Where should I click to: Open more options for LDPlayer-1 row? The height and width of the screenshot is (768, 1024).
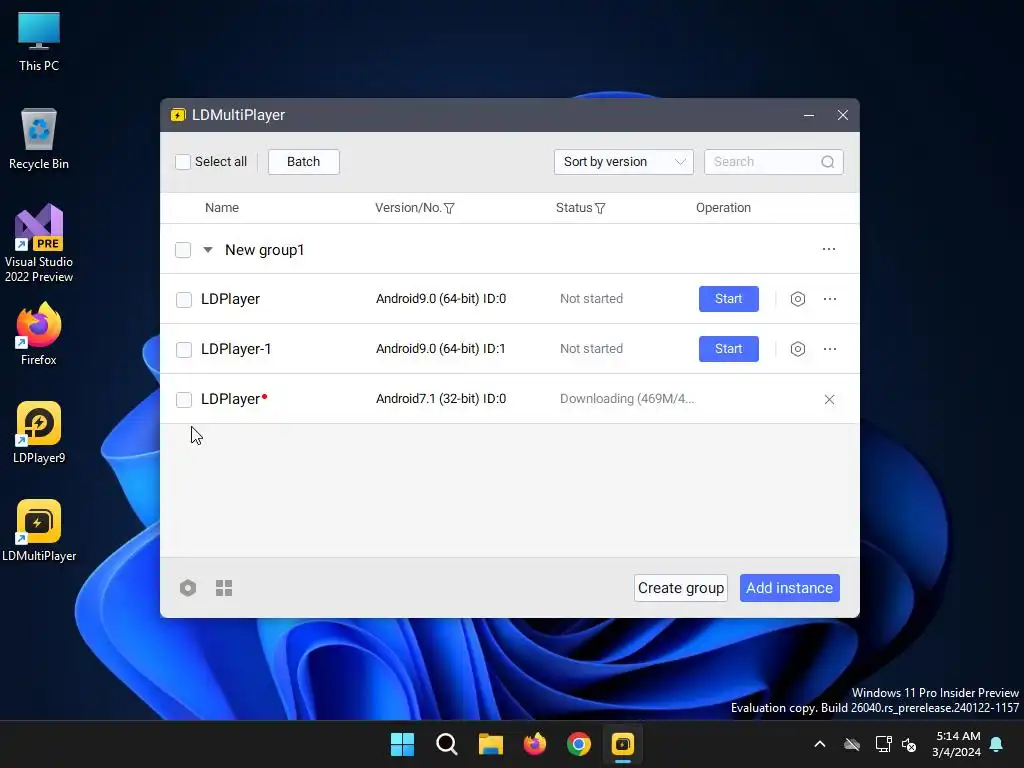829,349
